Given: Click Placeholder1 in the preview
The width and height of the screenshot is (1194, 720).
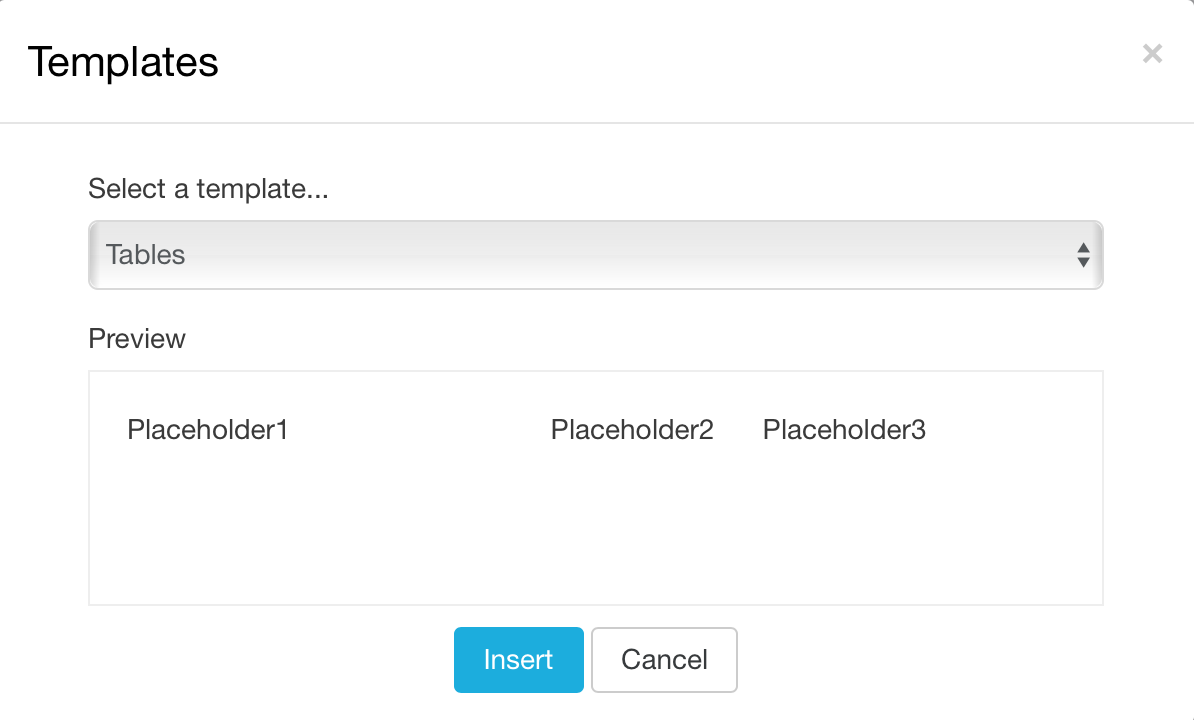Looking at the screenshot, I should [207, 430].
